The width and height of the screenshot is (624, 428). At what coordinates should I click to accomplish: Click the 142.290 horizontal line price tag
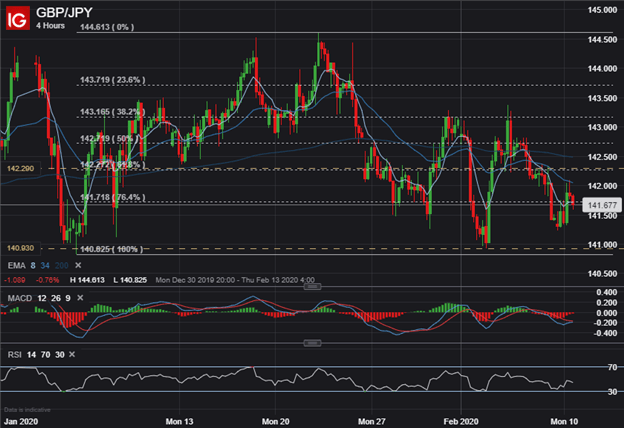20,169
